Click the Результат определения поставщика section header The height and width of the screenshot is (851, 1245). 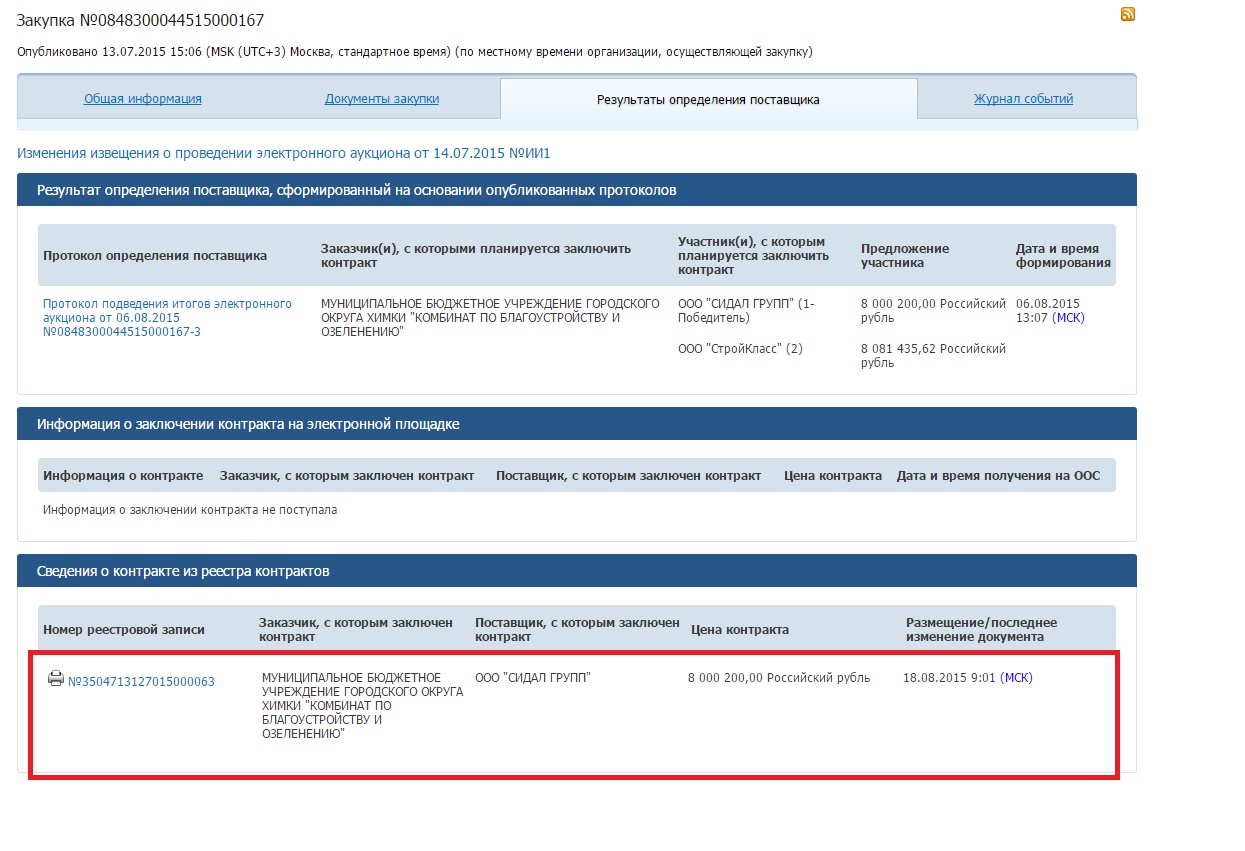[x=357, y=190]
